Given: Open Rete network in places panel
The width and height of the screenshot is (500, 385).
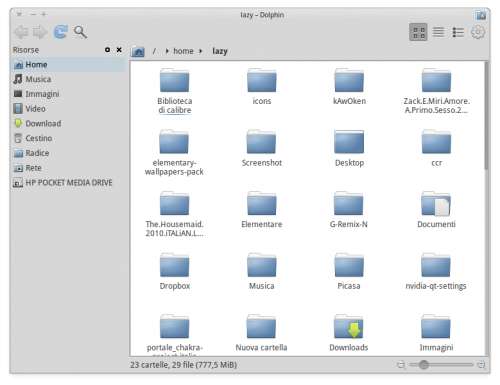Looking at the screenshot, I should click(69, 168).
